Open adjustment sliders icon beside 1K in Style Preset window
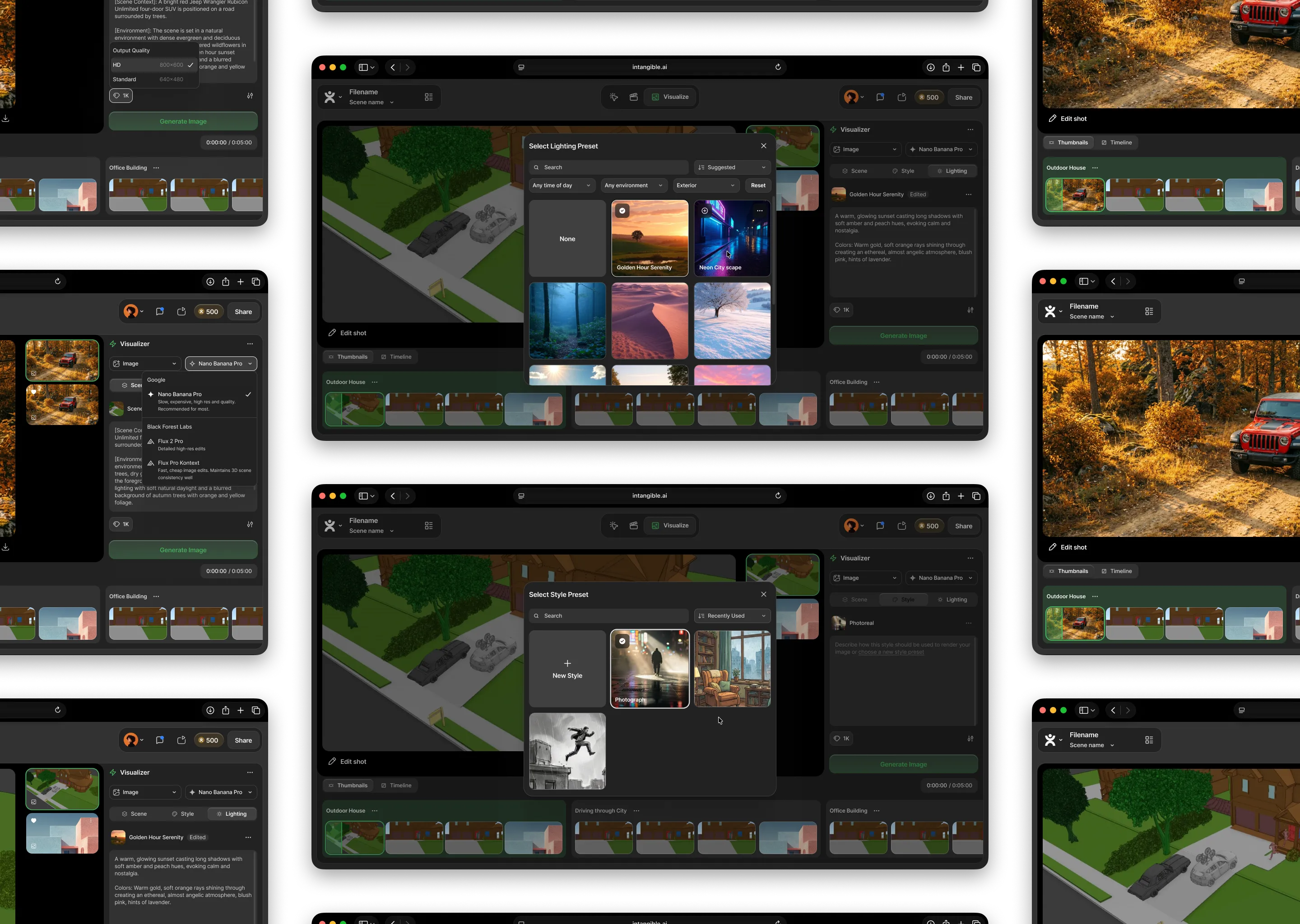The width and height of the screenshot is (1300, 924). [970, 739]
